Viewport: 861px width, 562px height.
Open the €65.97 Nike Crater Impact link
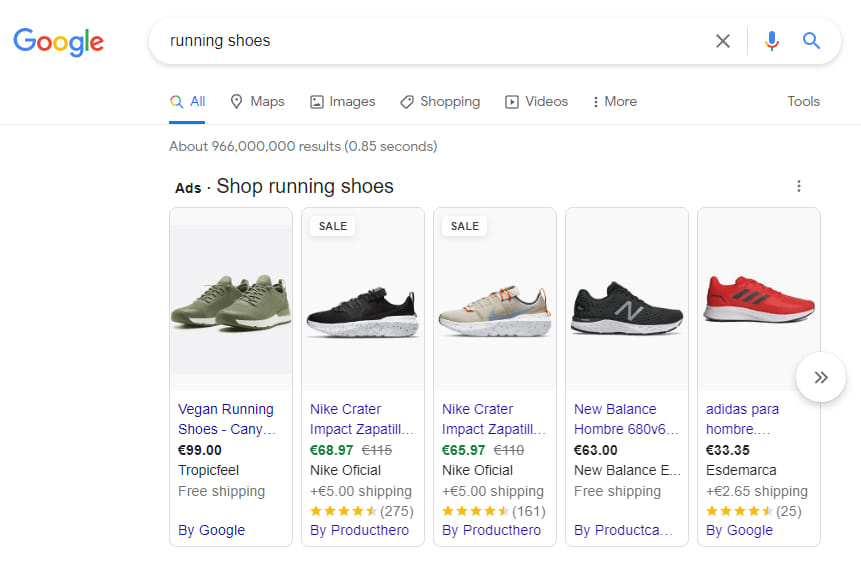[494, 419]
